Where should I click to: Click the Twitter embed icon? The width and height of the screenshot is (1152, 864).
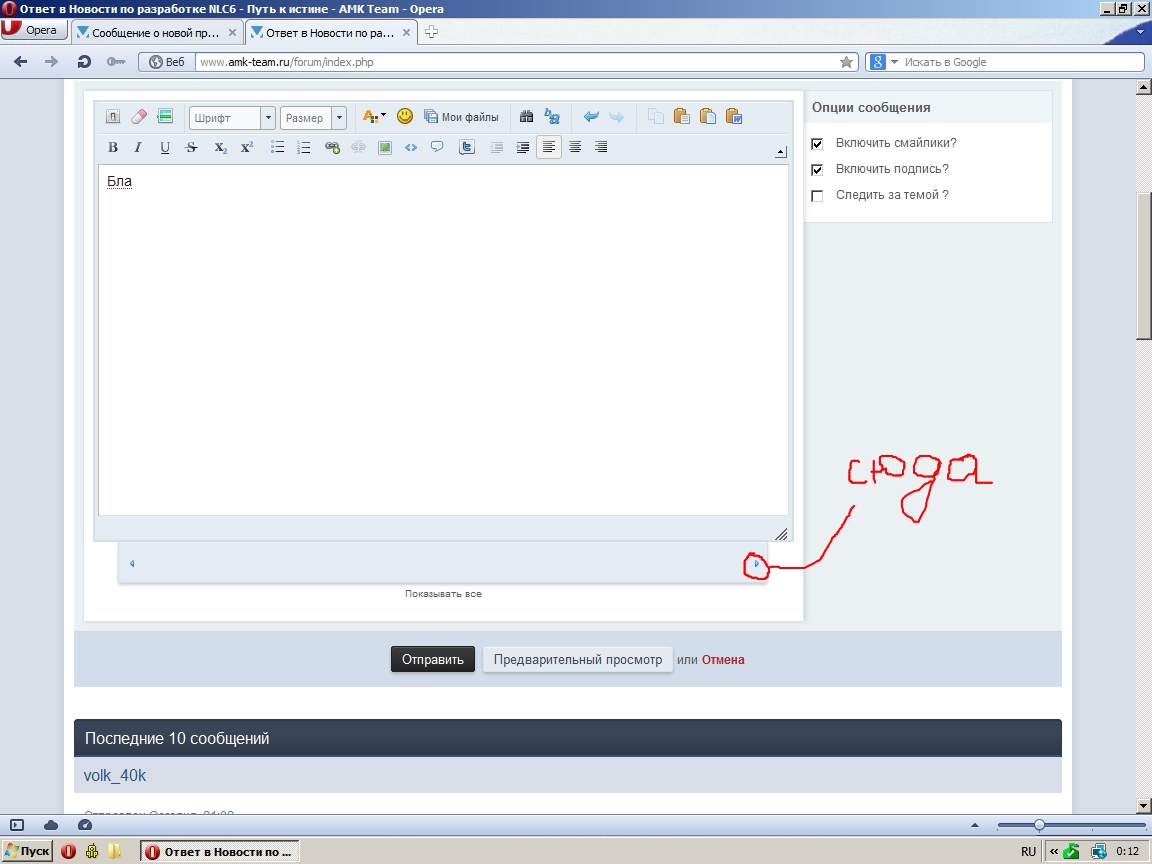tap(467, 147)
